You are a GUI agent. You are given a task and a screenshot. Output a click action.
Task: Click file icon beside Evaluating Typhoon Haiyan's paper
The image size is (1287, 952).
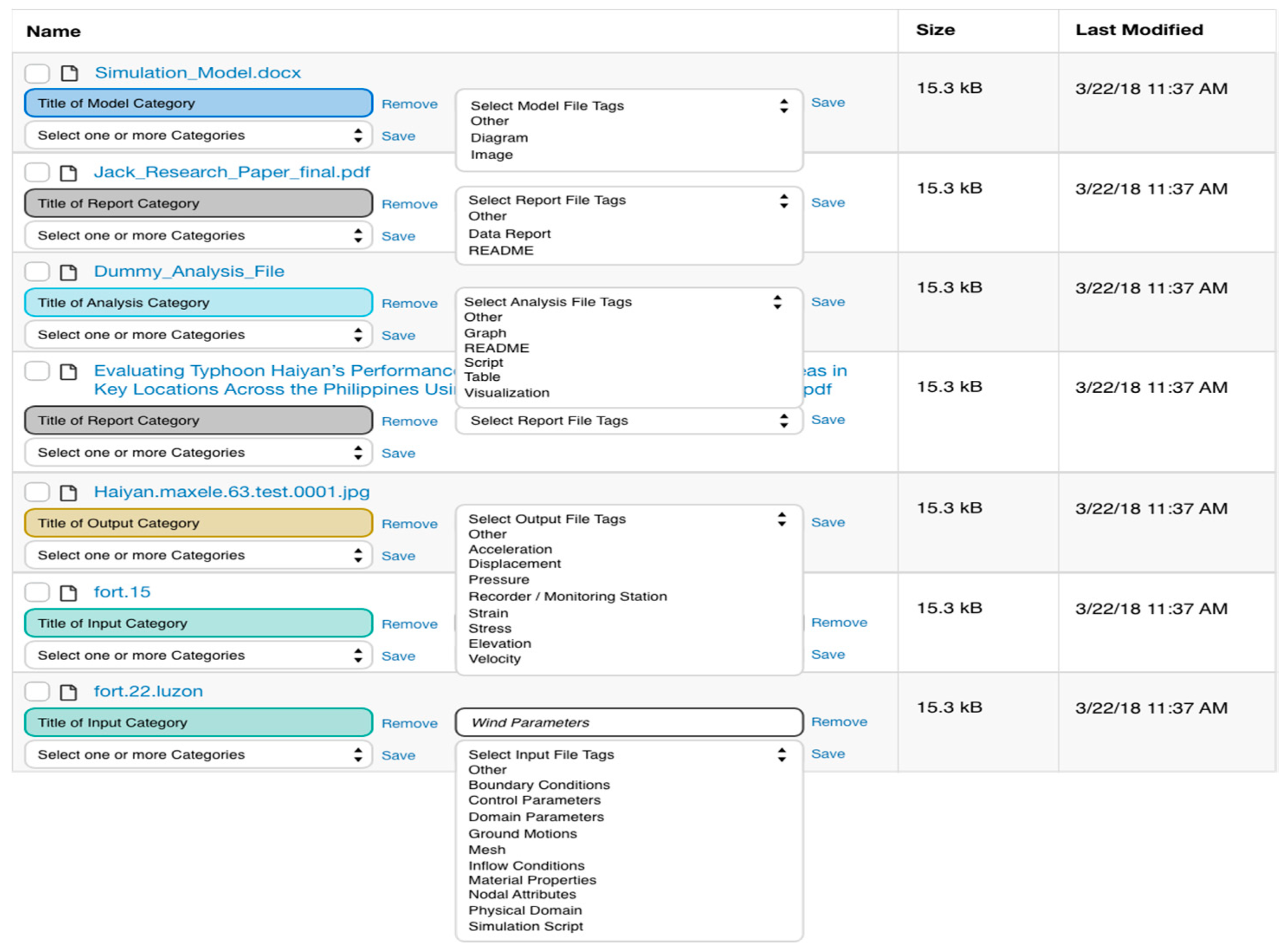click(x=69, y=372)
